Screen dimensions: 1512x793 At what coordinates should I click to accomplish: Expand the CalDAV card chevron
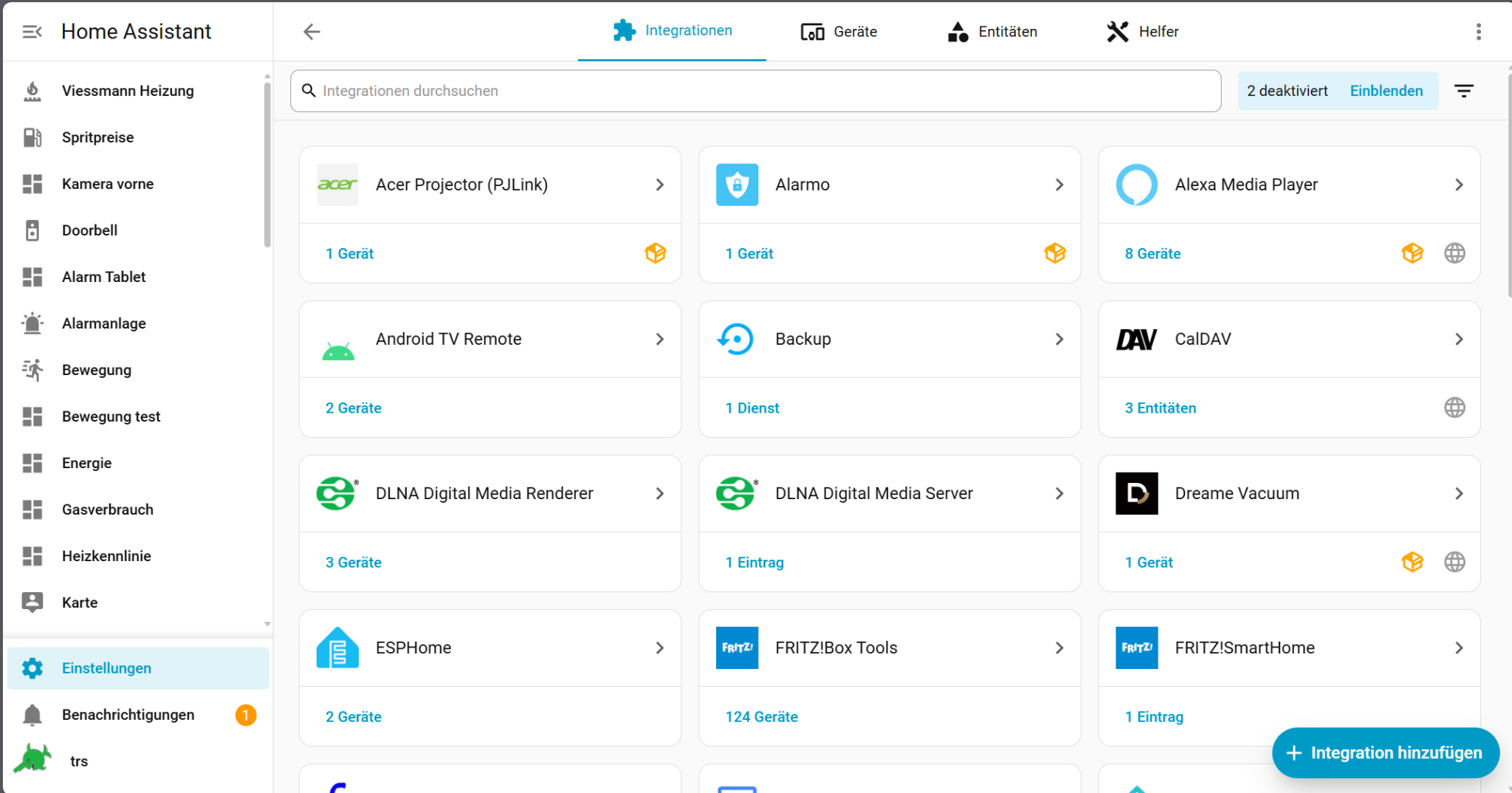[1459, 339]
